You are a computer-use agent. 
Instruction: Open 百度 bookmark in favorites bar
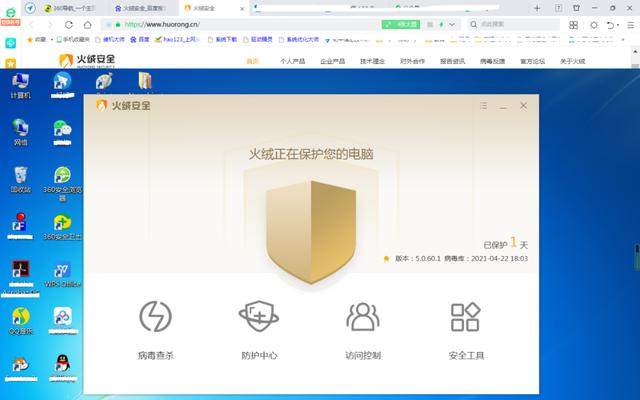point(140,40)
